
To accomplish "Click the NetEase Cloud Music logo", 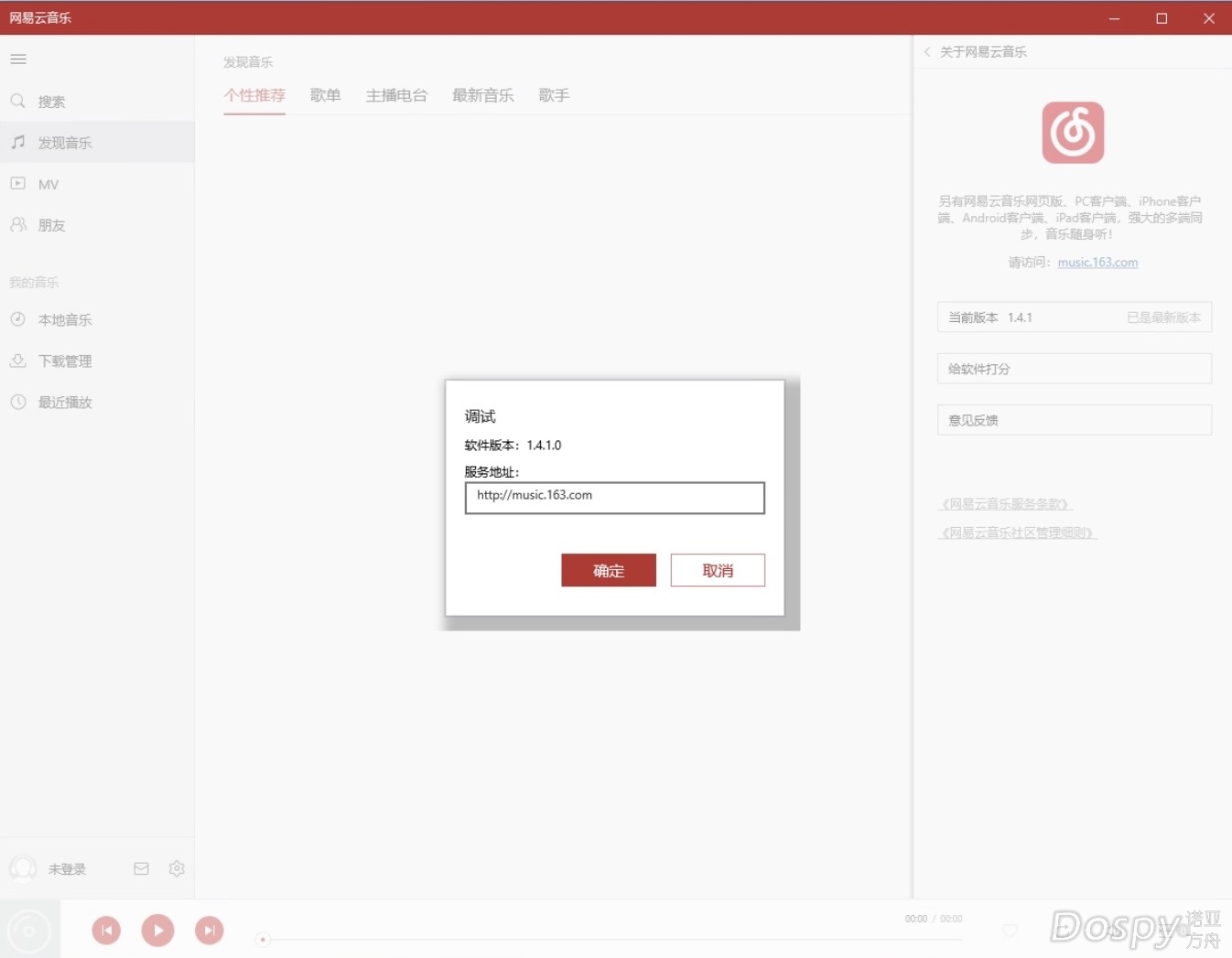I will pos(1073,133).
